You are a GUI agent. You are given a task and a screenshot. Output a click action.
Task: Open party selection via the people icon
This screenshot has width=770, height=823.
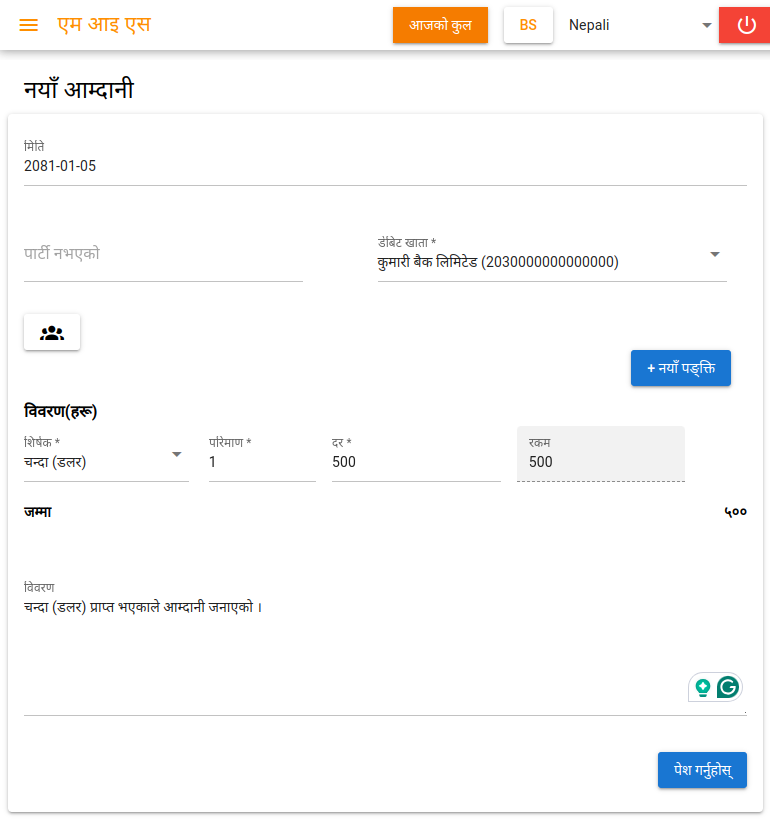pyautogui.click(x=51, y=331)
